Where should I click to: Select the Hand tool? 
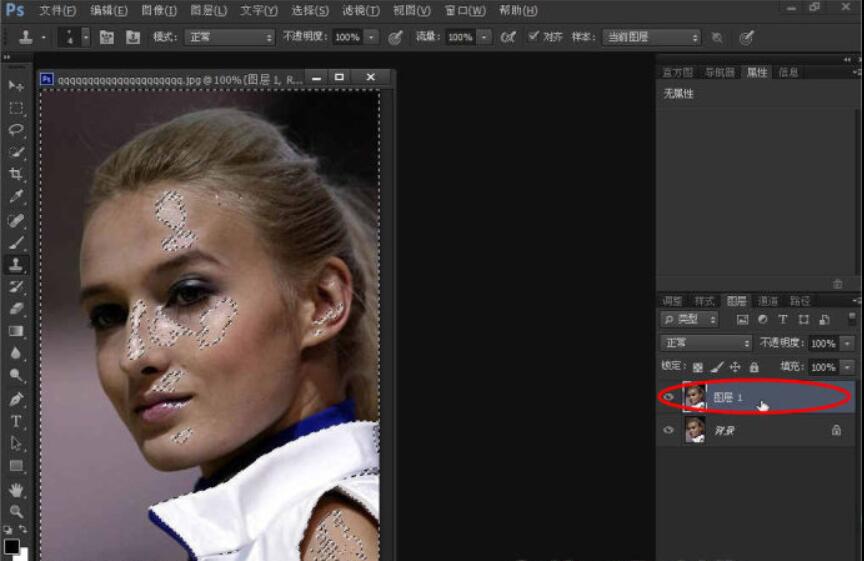15,489
